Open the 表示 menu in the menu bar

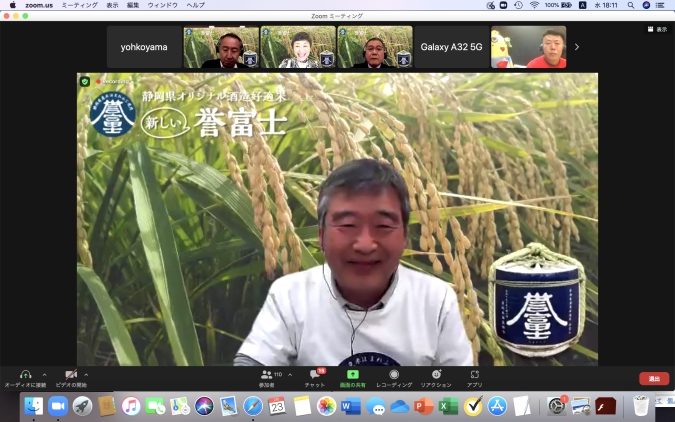(112, 5)
